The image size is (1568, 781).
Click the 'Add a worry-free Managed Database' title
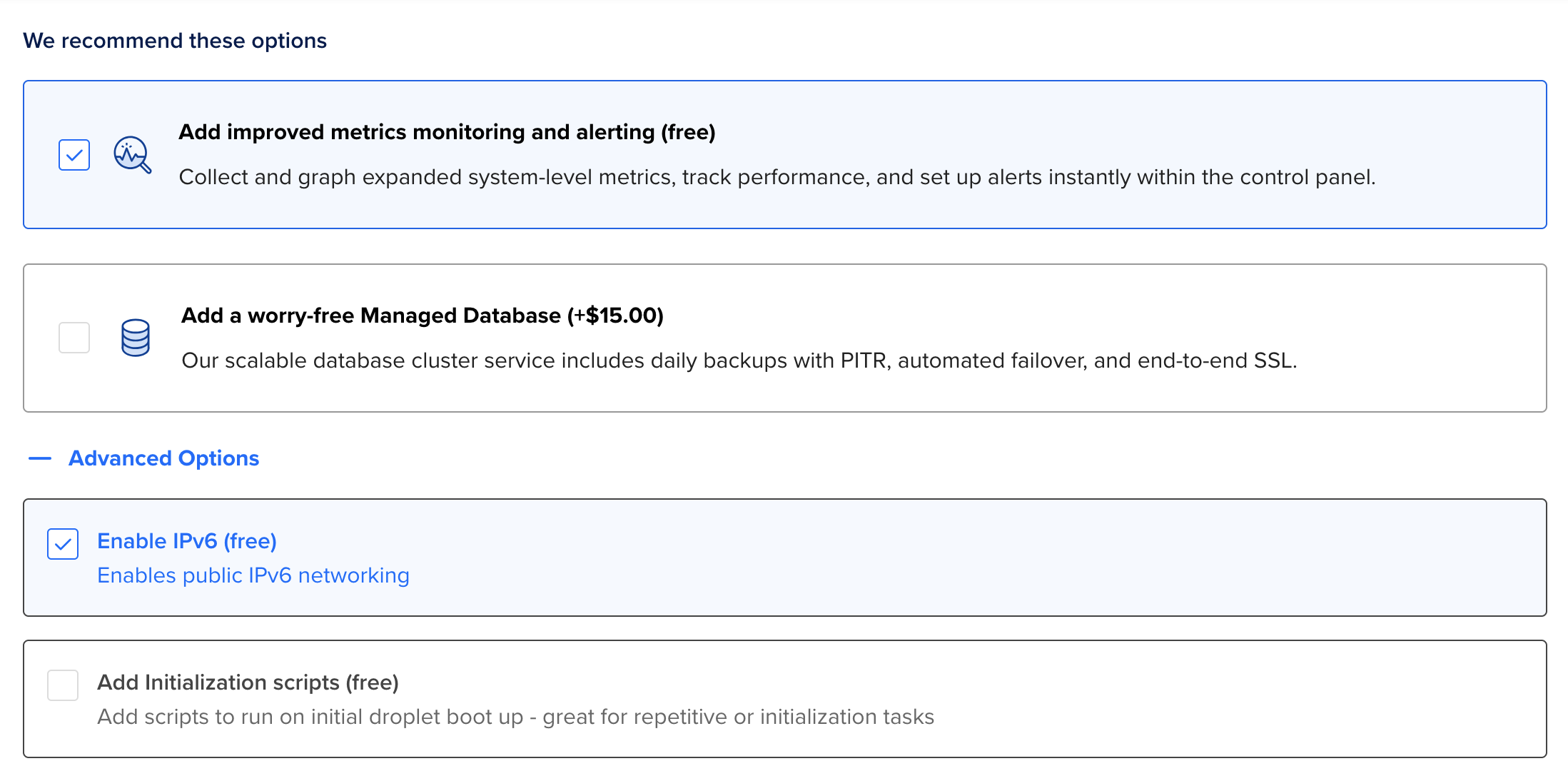point(422,316)
